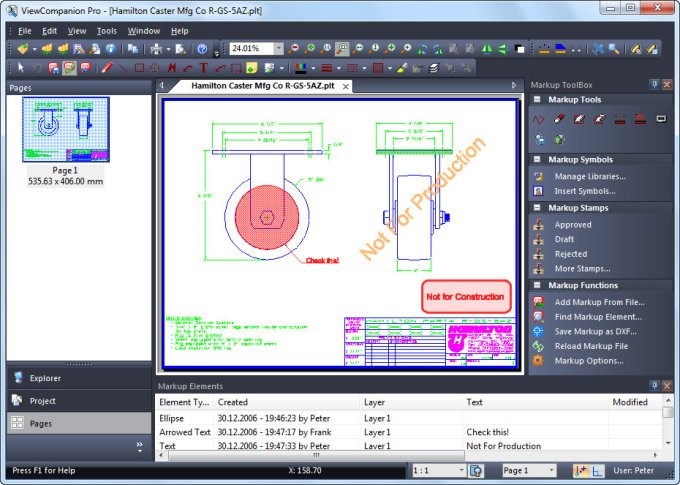Click the red zoom out magnifier
Image resolution: width=680 pixels, height=485 pixels.
[294, 49]
